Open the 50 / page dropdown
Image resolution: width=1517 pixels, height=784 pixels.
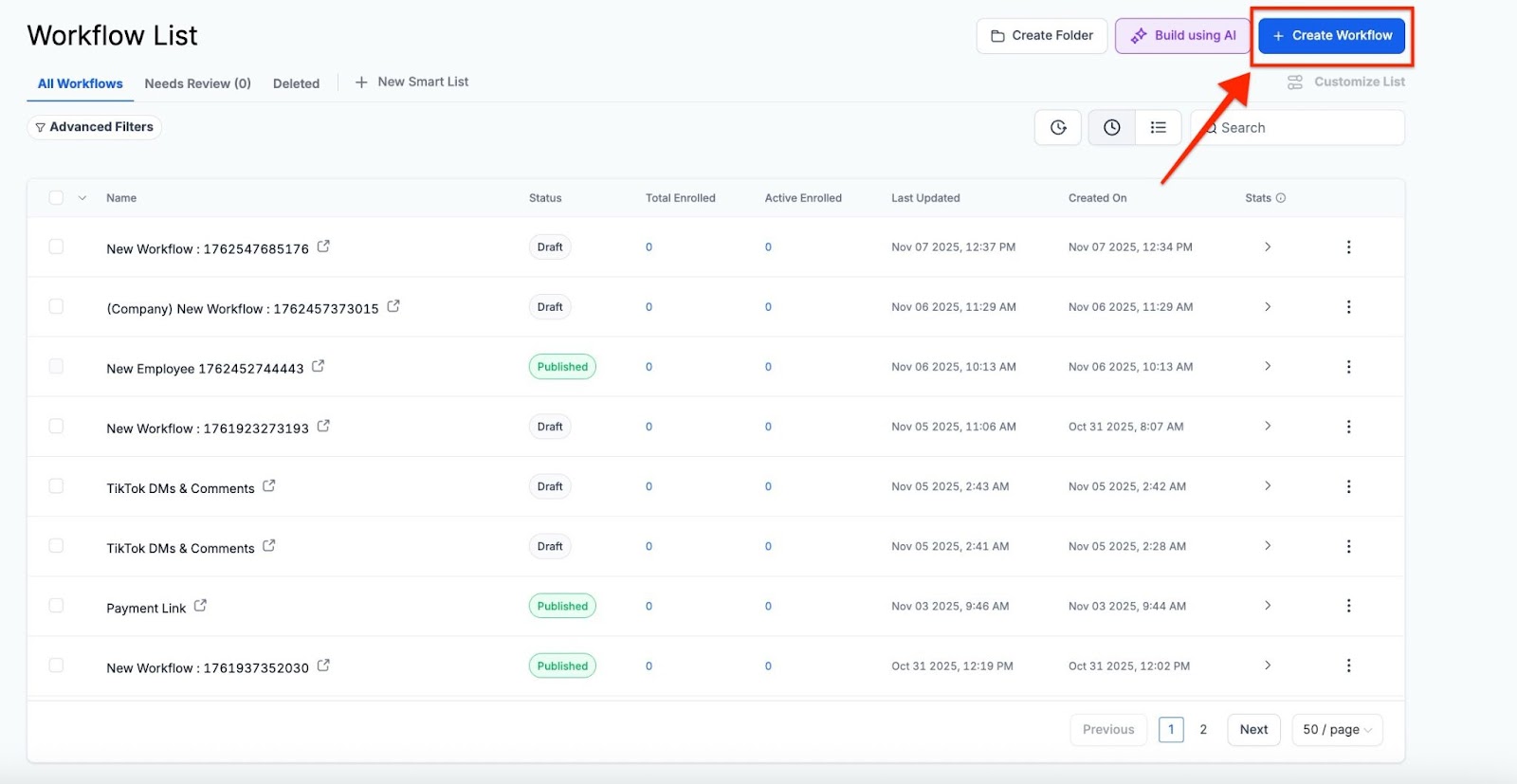(1337, 730)
